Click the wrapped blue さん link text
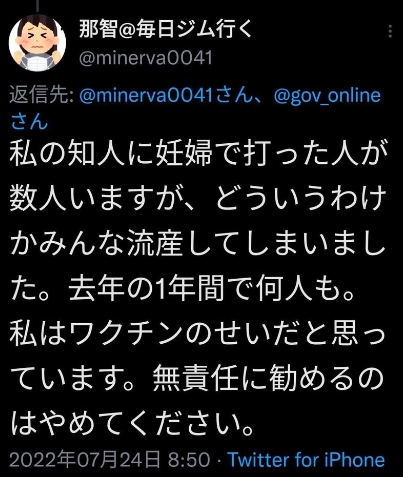403x477 pixels. click(29, 121)
